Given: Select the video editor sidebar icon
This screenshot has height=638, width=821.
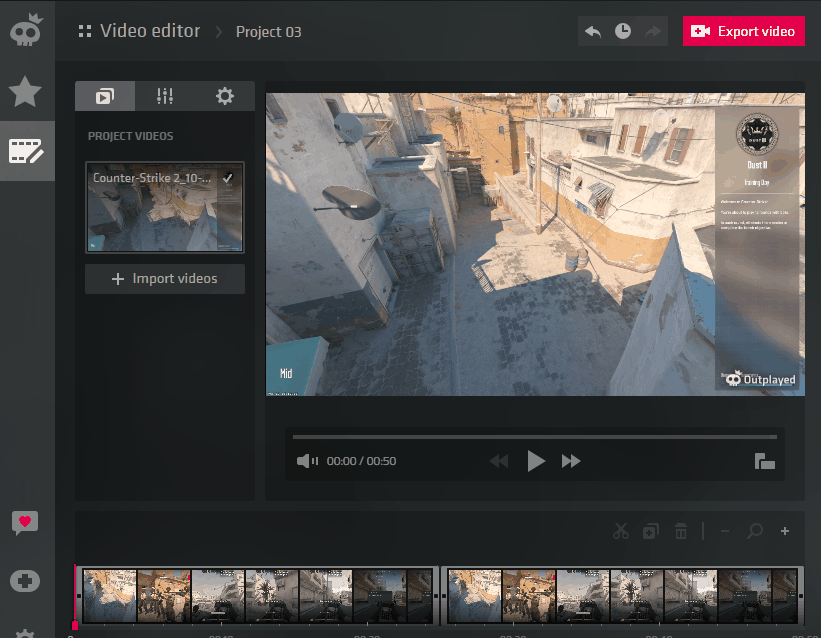Looking at the screenshot, I should [x=26, y=151].
